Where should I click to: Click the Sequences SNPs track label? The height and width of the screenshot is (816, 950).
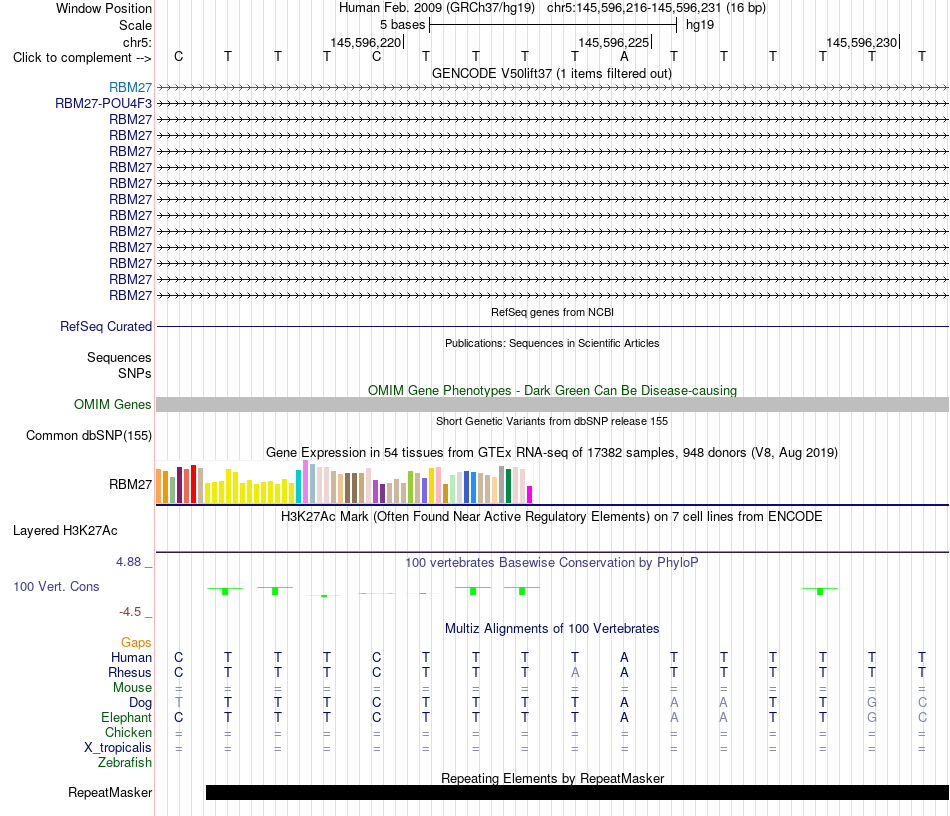pos(119,365)
